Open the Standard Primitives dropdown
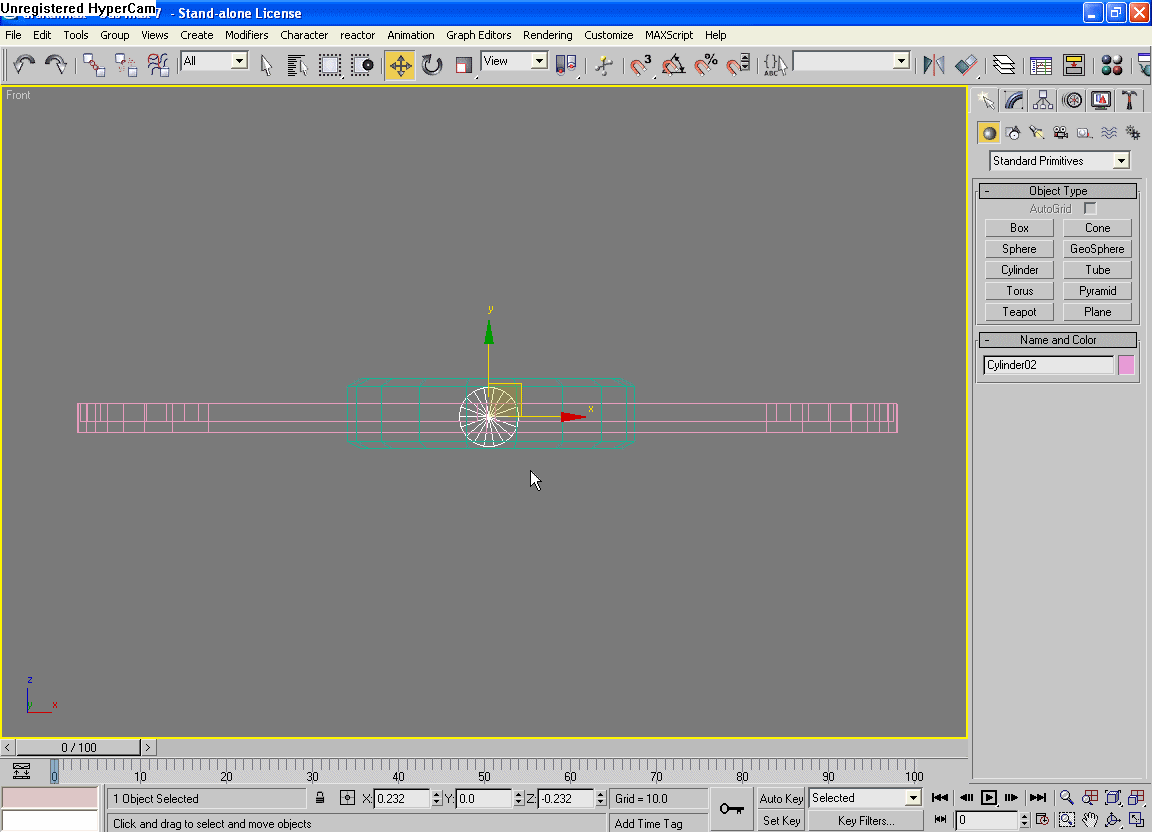The height and width of the screenshot is (832, 1152). click(x=1121, y=161)
